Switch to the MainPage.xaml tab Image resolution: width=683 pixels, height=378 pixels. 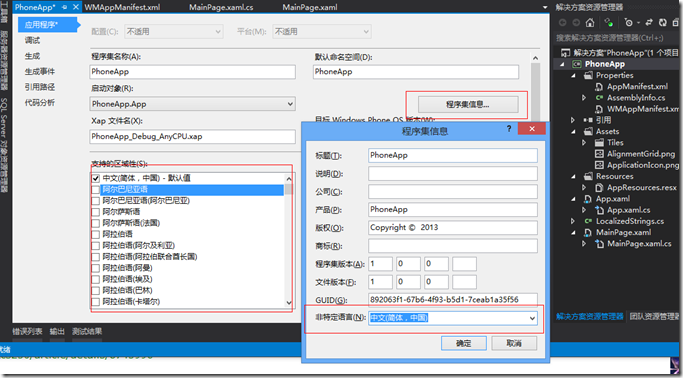coord(310,7)
